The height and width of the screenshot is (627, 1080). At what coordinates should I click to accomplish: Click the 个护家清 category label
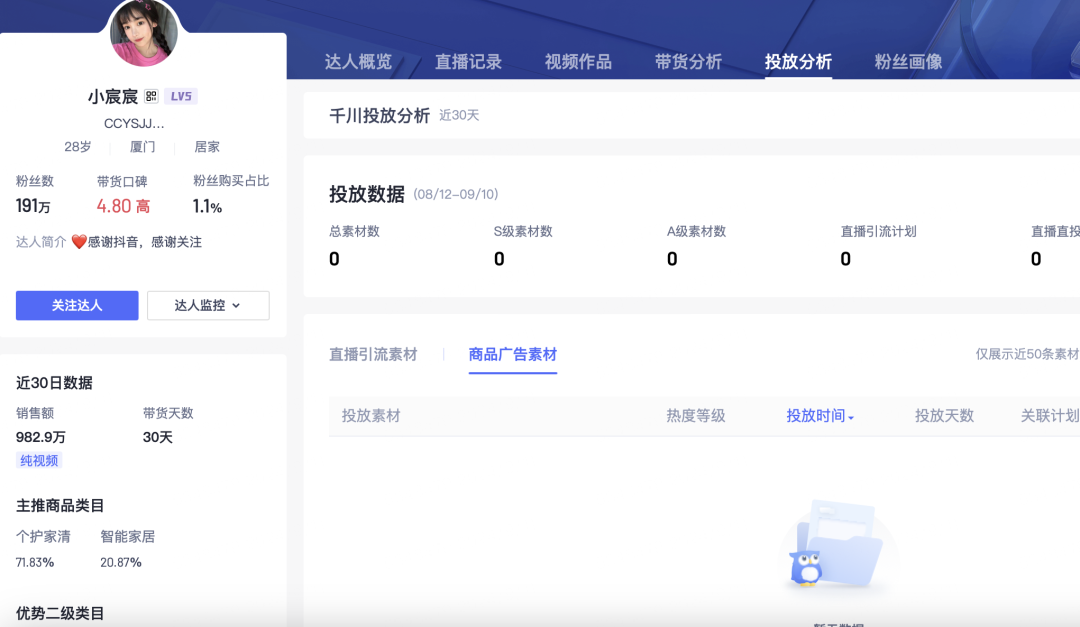[x=43, y=537]
